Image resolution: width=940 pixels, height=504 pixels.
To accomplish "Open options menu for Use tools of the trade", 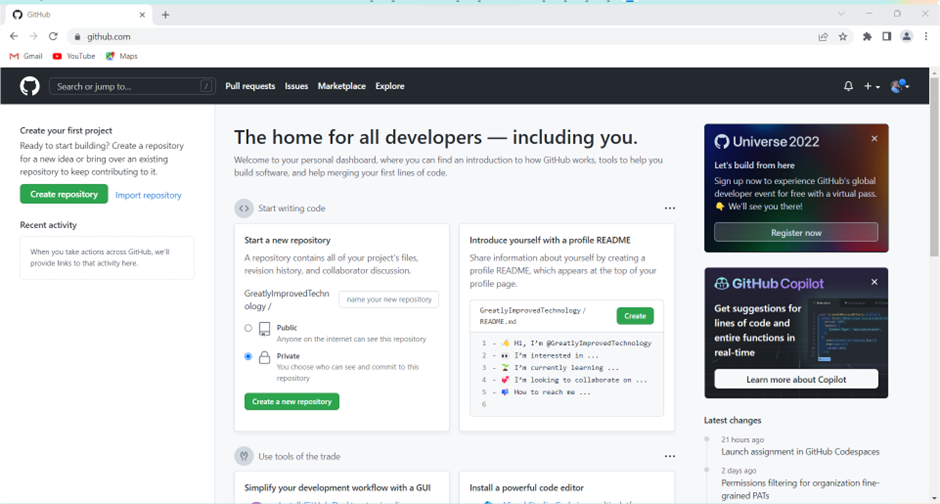I will tap(670, 457).
